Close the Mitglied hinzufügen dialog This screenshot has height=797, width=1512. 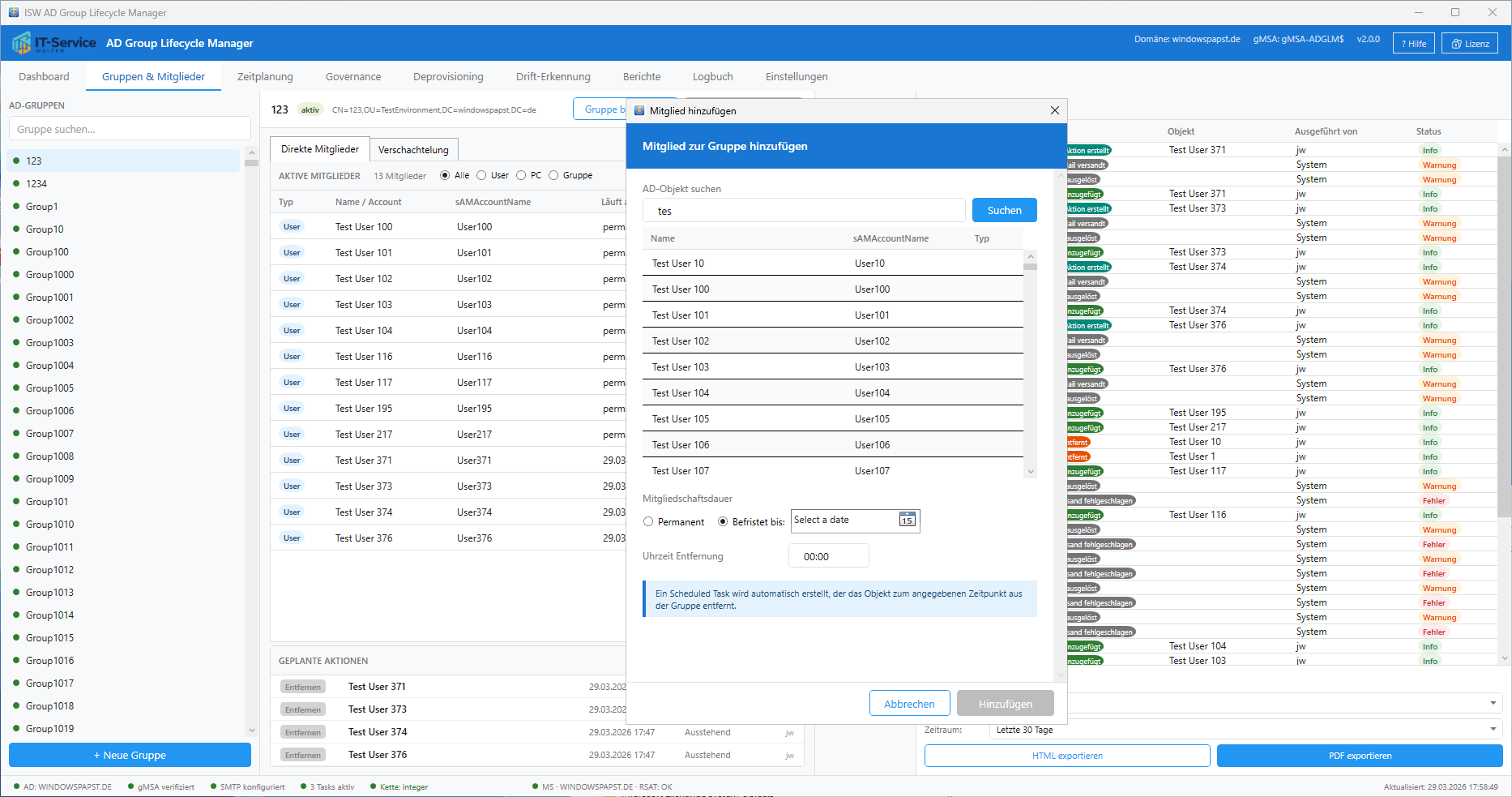[1054, 110]
